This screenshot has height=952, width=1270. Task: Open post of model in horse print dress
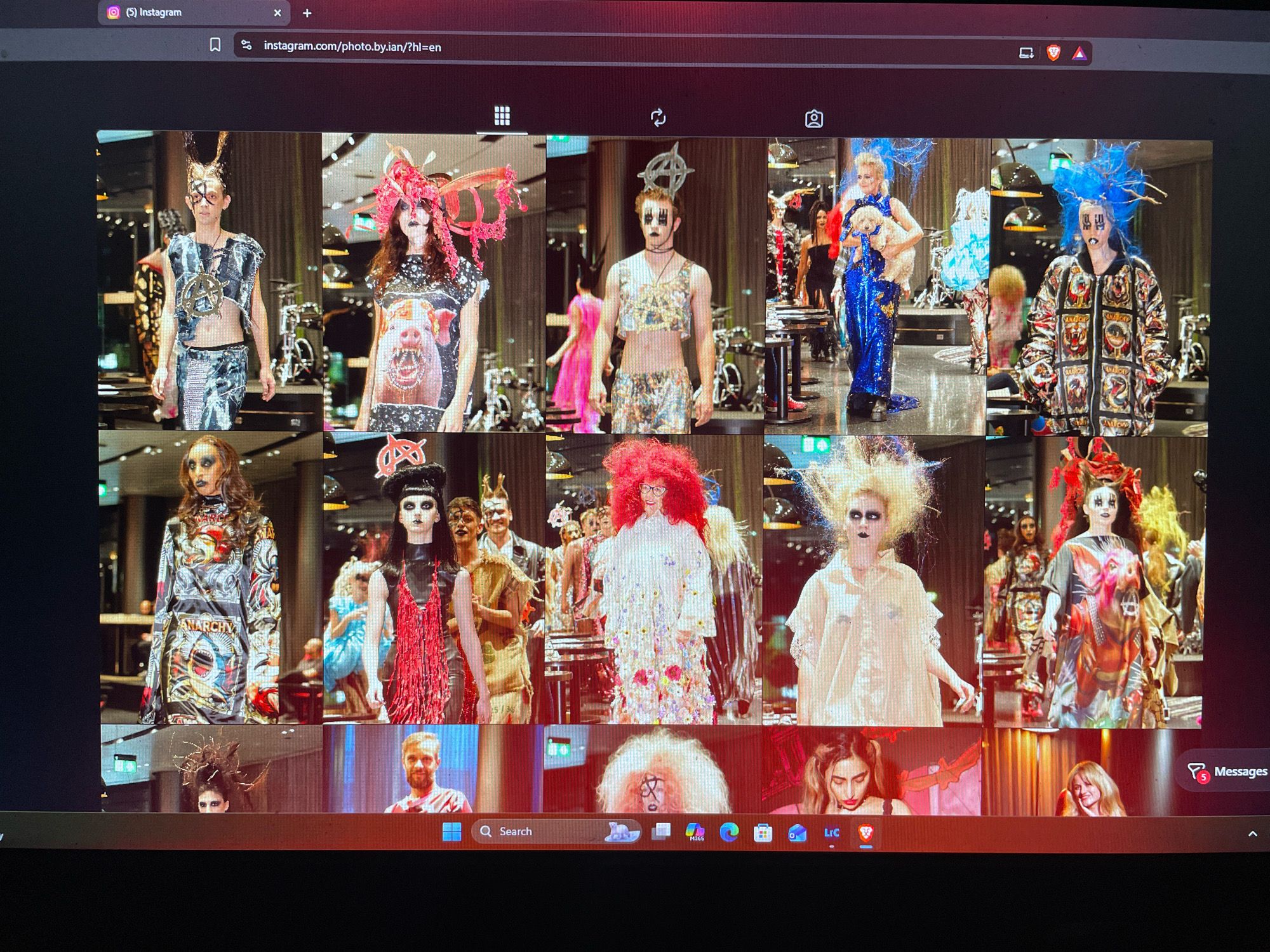(1093, 583)
